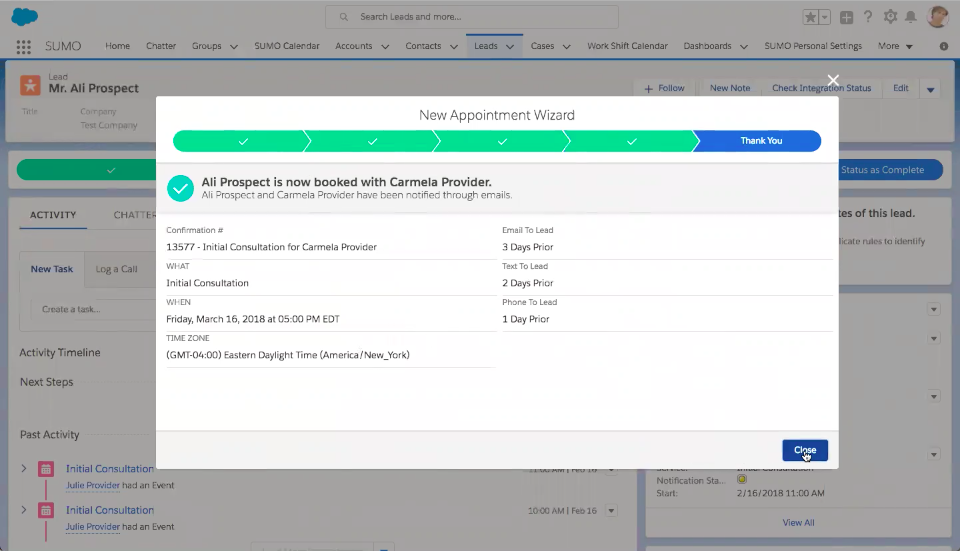Screen dimensions: 960x551
Task: Open the Help question mark icon
Action: pos(868,17)
